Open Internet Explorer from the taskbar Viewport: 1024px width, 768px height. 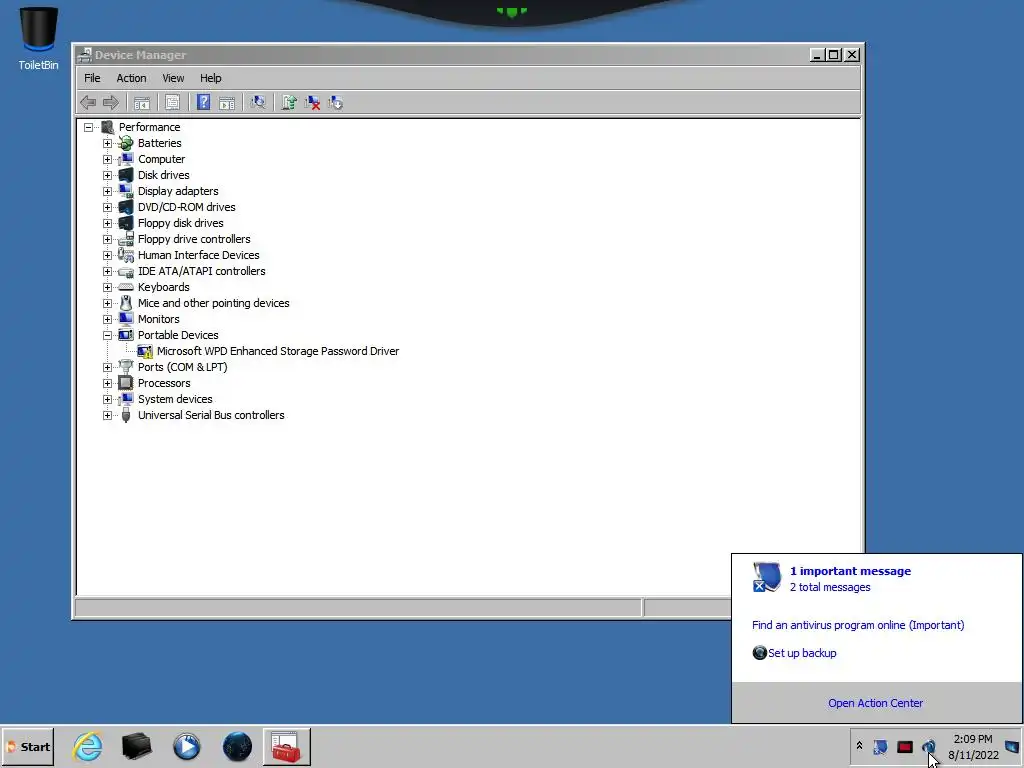click(88, 746)
